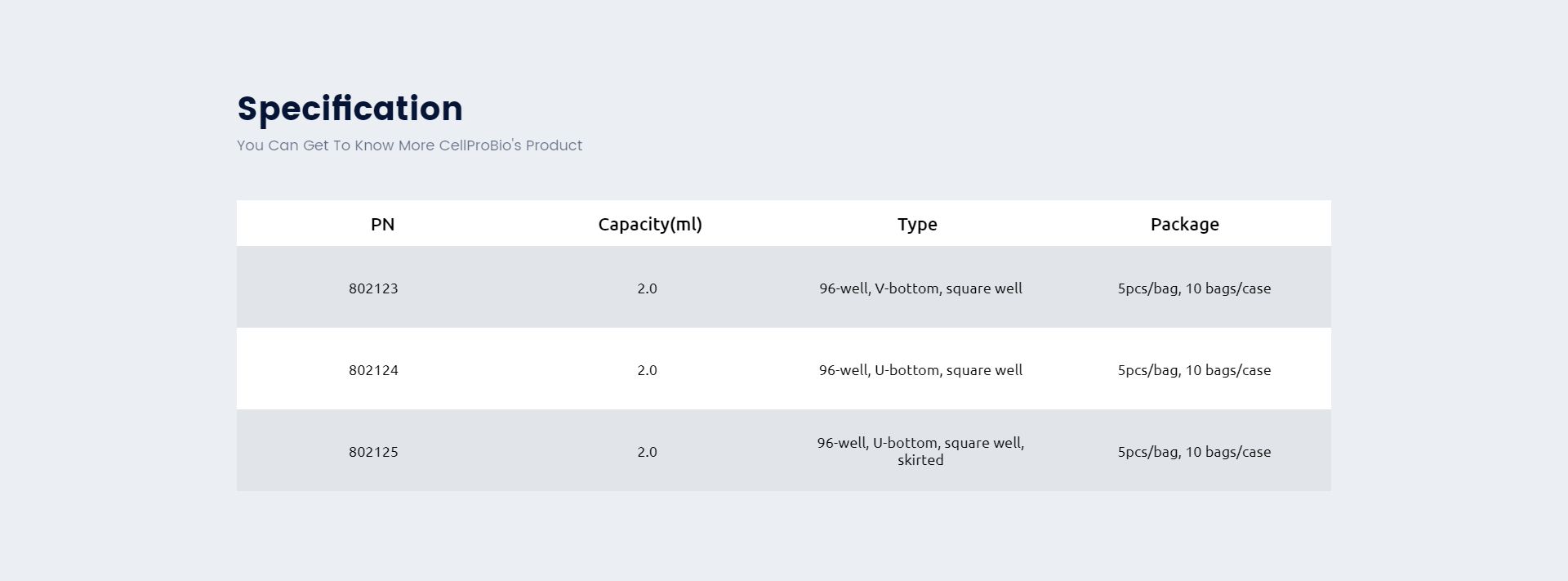This screenshot has width=1568, height=581.
Task: Click part number 802123
Action: point(373,288)
